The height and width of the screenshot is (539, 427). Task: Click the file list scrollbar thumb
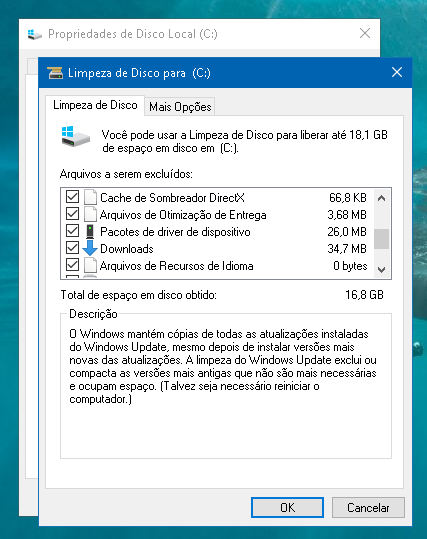click(381, 239)
